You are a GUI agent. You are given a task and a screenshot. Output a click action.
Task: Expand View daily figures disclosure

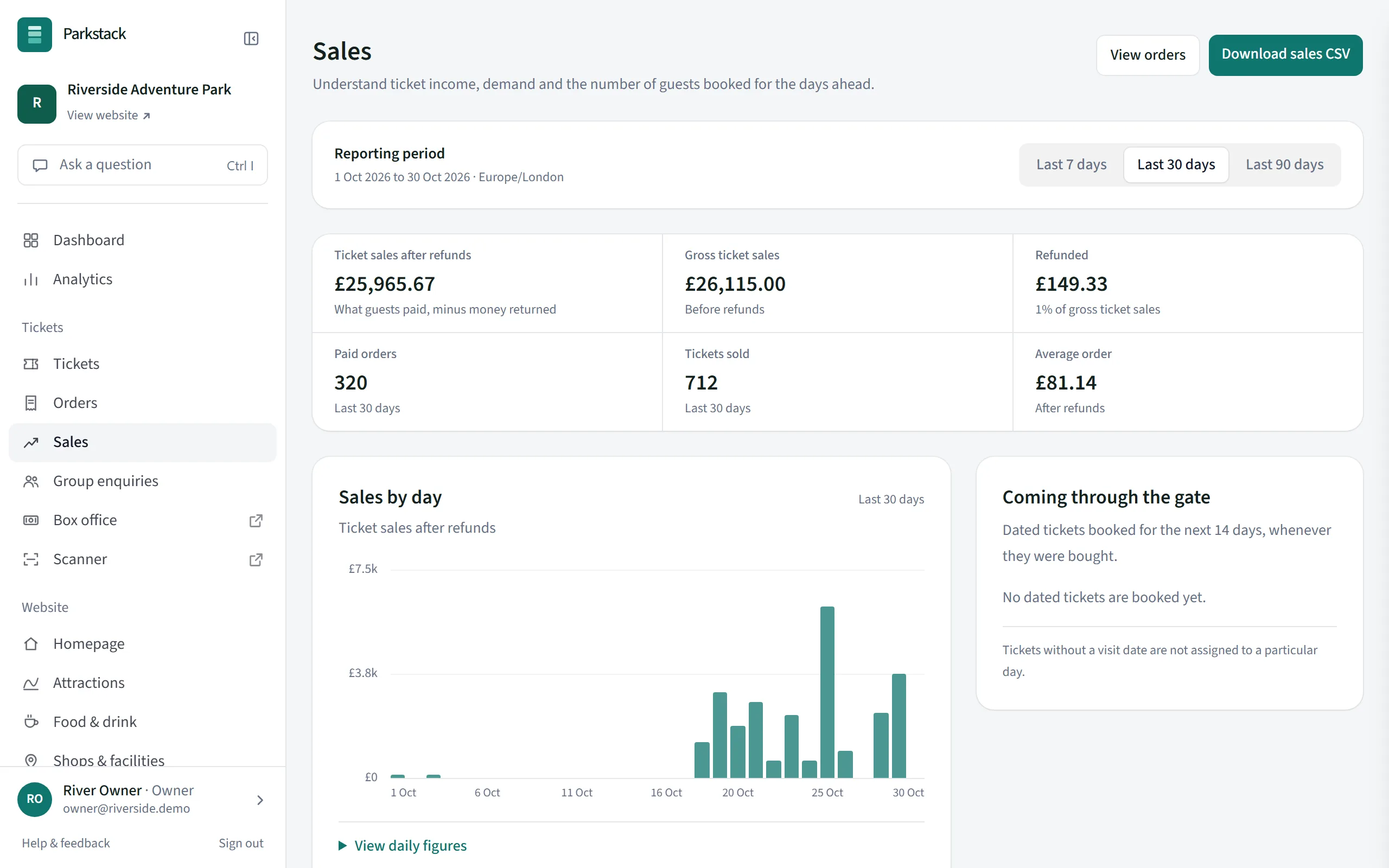[x=403, y=845]
